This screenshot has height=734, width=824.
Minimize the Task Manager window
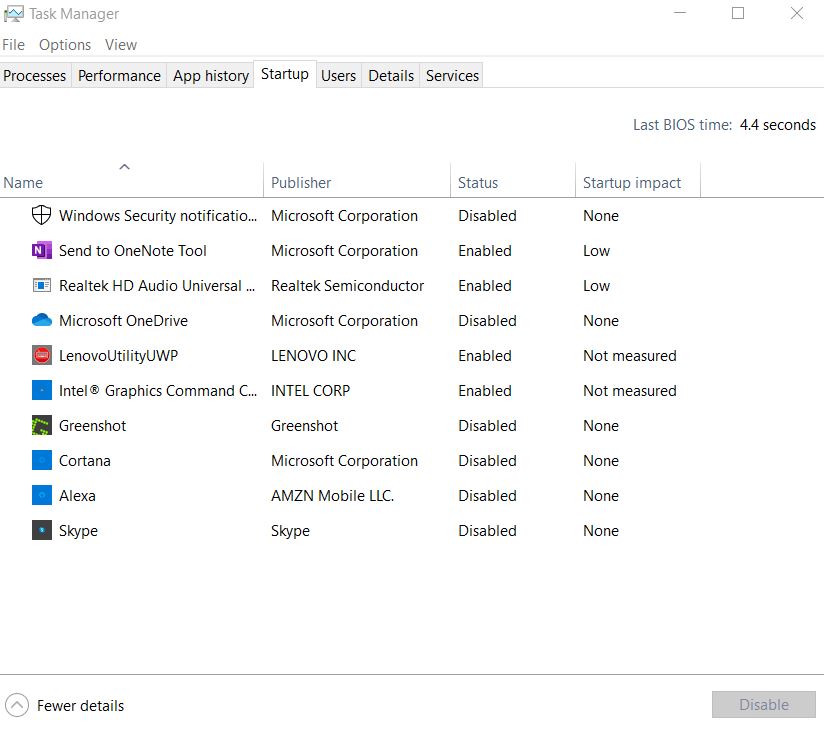(x=680, y=13)
